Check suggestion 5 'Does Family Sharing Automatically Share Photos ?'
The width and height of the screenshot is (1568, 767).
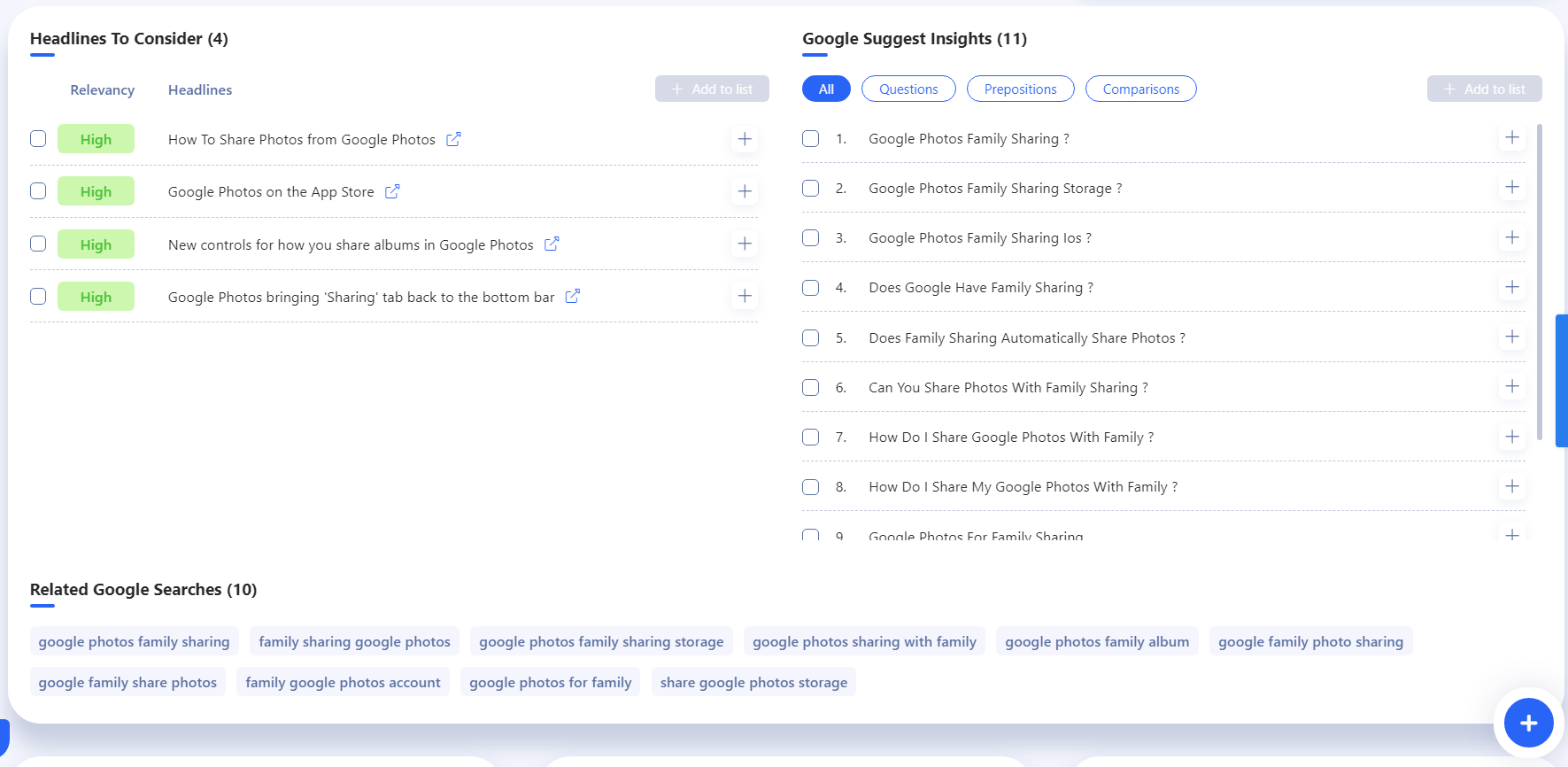810,337
